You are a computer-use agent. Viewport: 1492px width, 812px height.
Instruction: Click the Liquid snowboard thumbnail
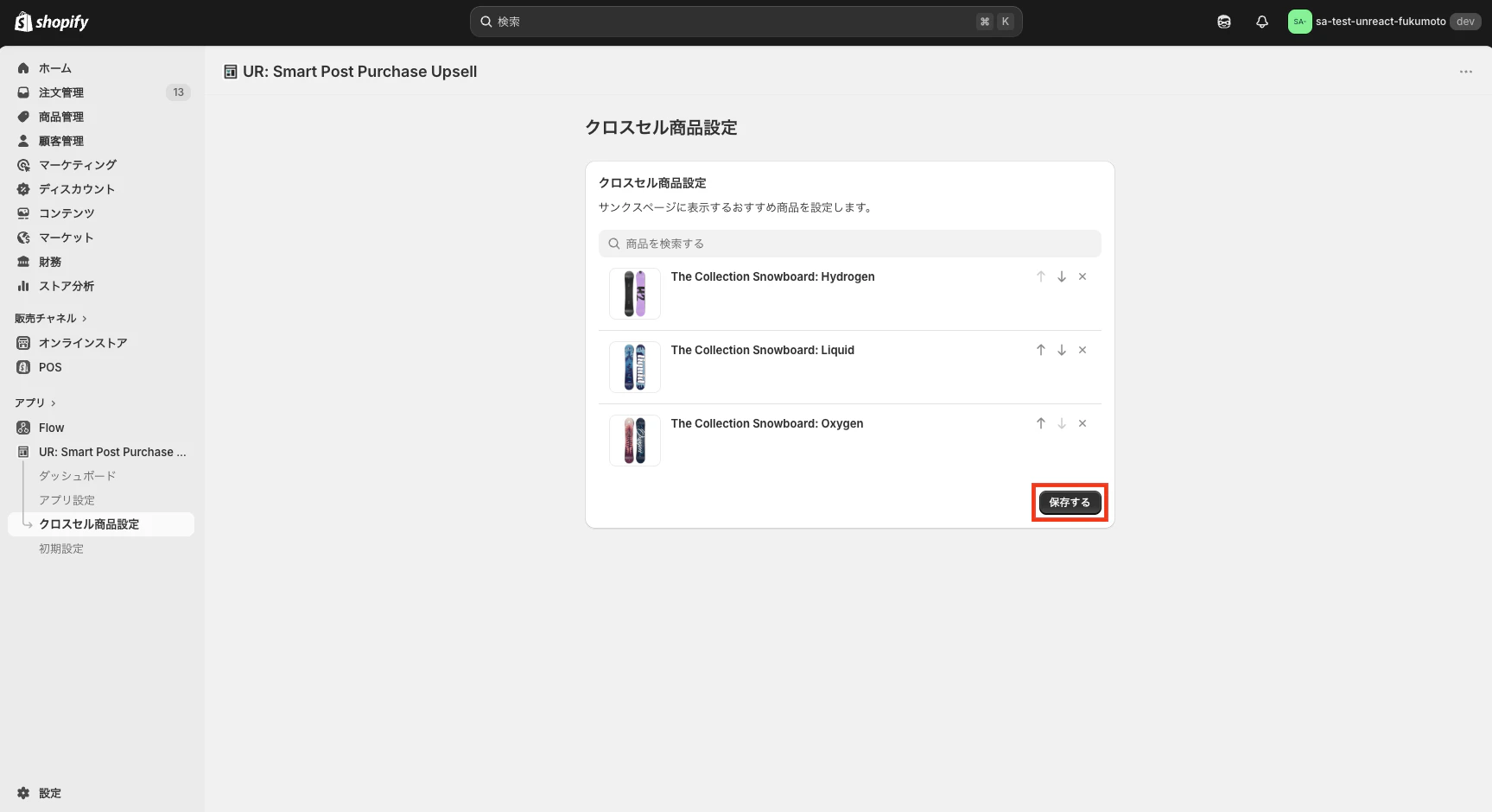tap(635, 367)
